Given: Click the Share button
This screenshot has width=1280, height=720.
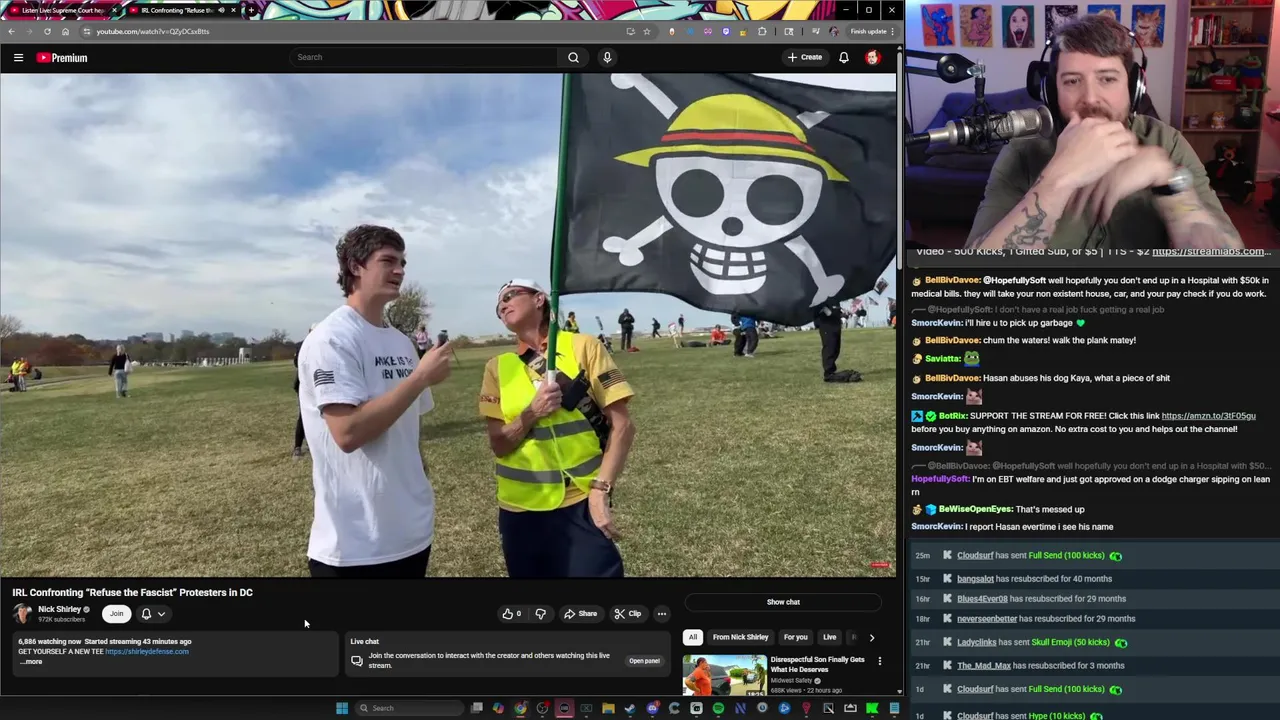Looking at the screenshot, I should 580,614.
